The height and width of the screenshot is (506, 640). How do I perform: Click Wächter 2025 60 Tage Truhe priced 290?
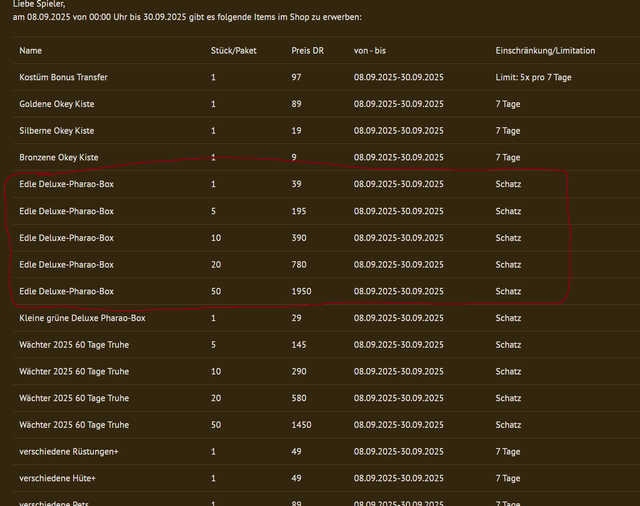coord(74,371)
